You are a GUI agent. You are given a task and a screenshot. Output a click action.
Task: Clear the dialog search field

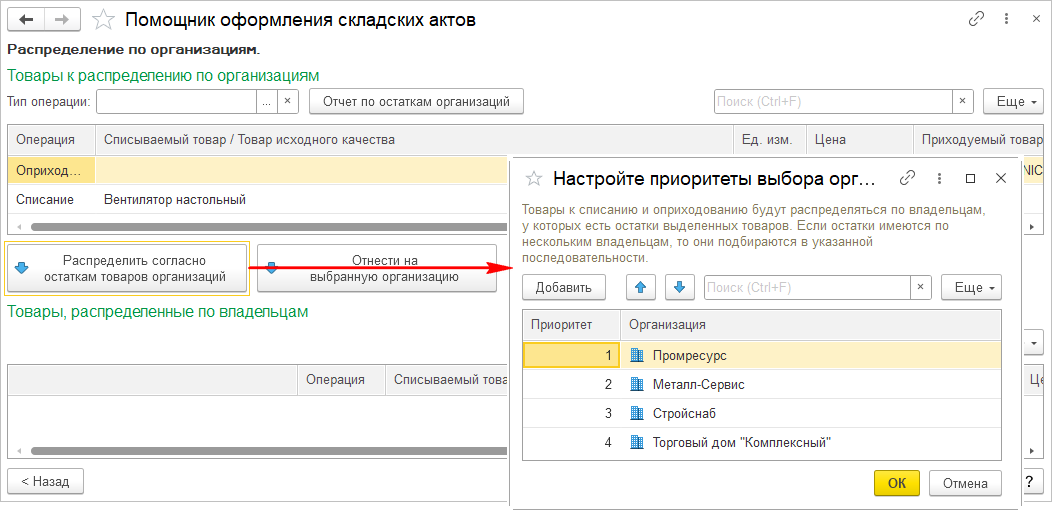click(x=922, y=288)
